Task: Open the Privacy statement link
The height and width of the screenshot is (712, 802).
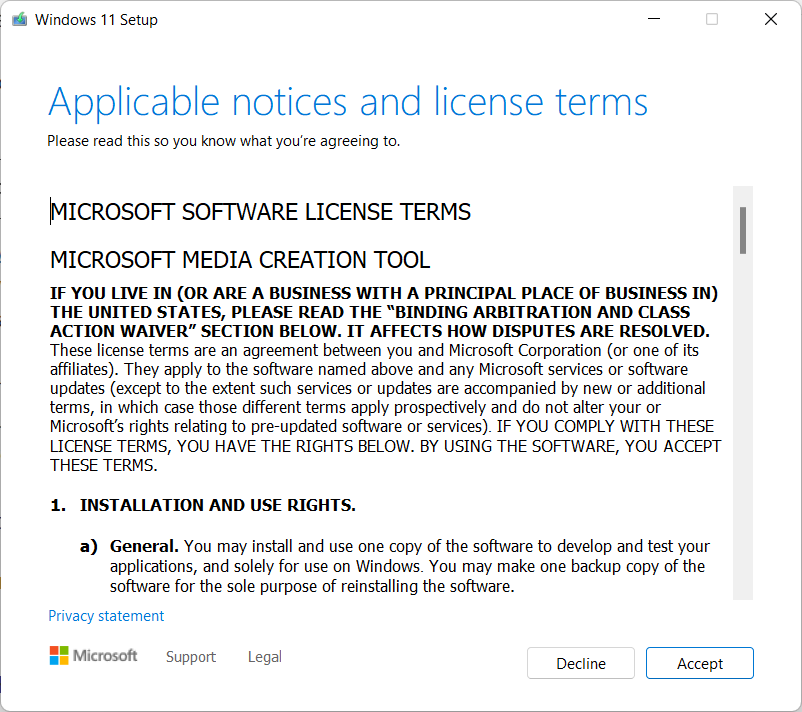Action: click(x=105, y=615)
